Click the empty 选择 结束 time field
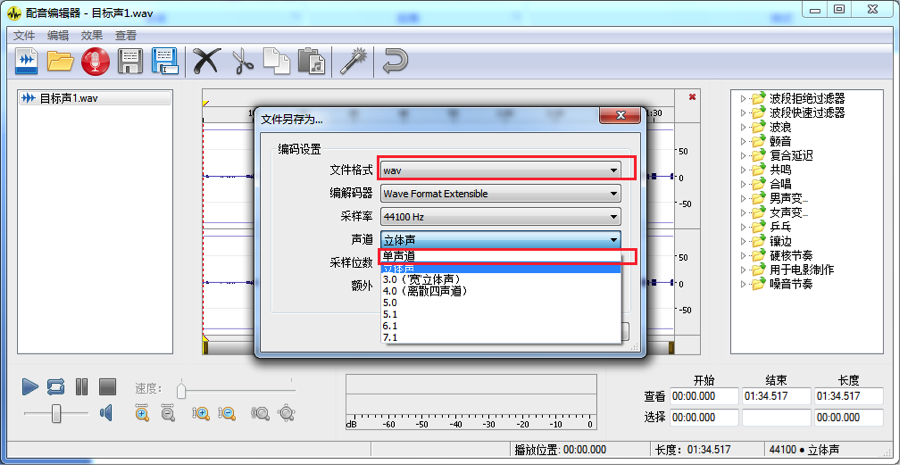This screenshot has height=465, width=900. [x=777, y=417]
